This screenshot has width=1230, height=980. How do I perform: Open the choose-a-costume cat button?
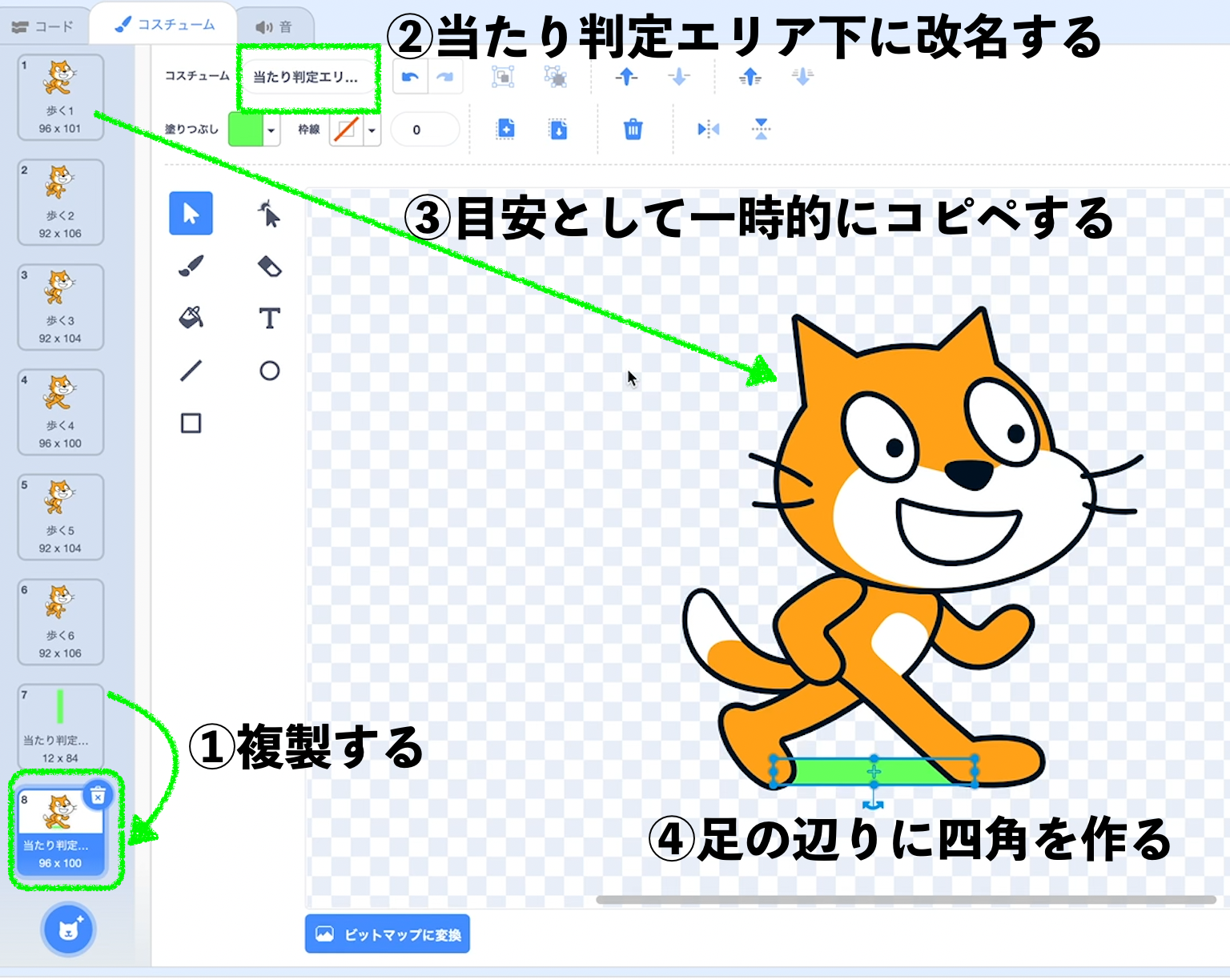68,930
